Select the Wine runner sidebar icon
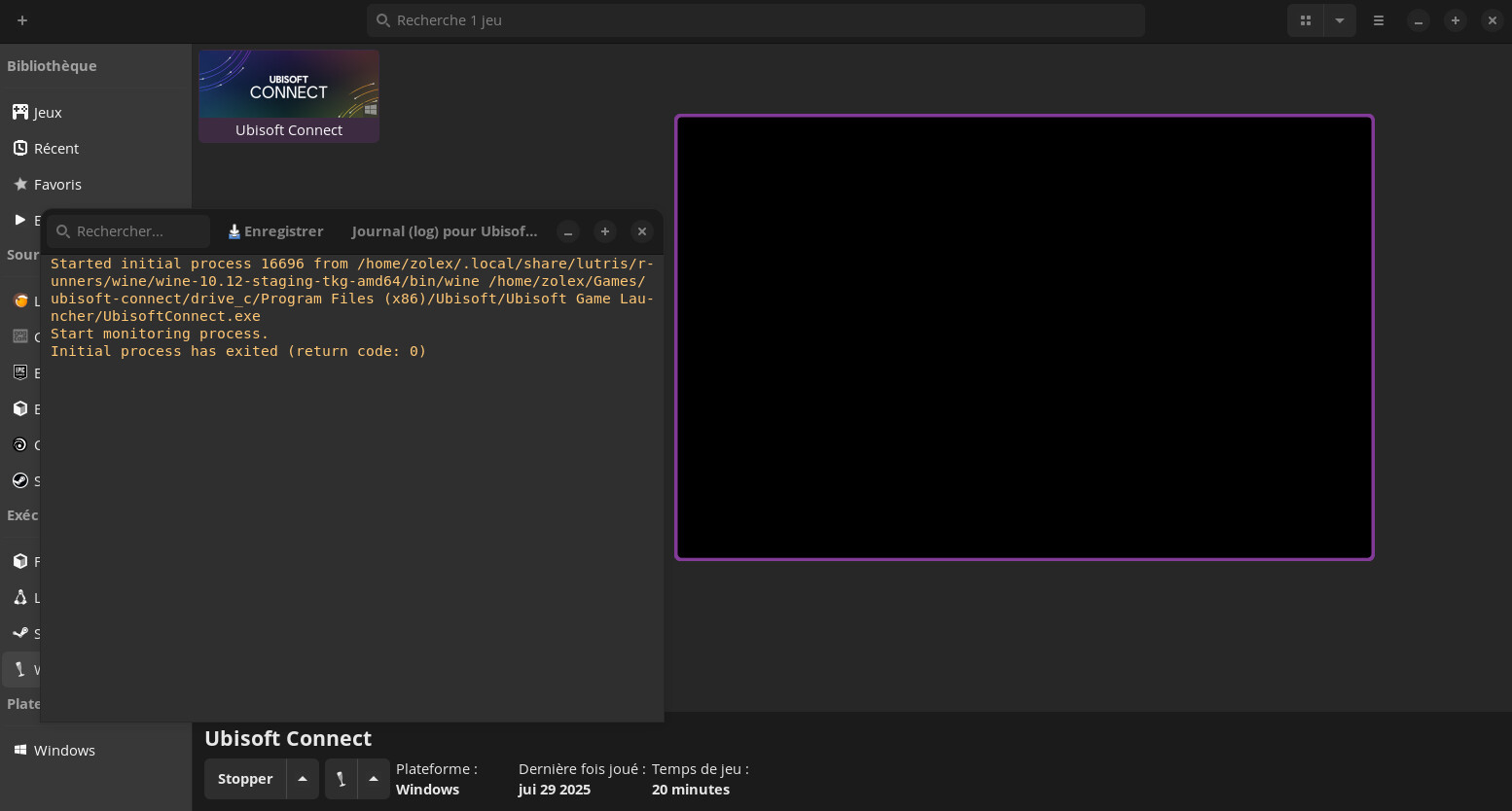 click(20, 669)
